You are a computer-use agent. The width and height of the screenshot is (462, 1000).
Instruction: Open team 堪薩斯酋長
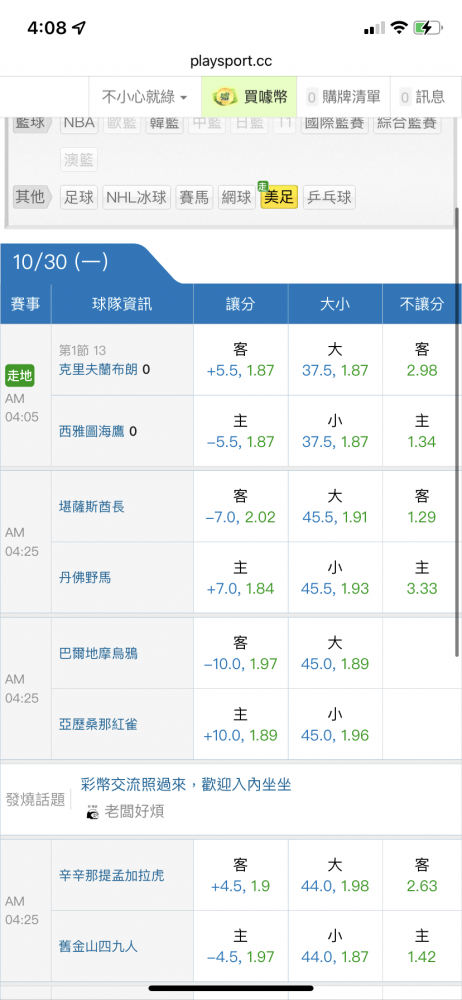(91, 506)
